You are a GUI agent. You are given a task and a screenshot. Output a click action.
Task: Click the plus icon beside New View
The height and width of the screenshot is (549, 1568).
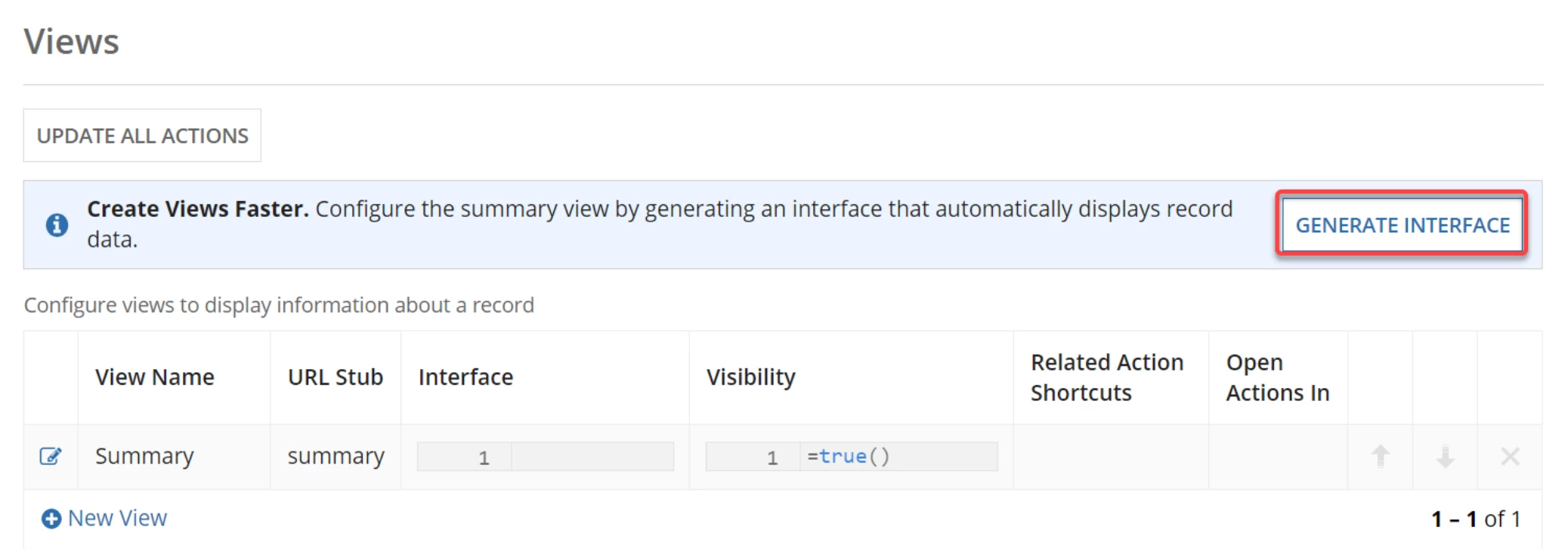51,519
